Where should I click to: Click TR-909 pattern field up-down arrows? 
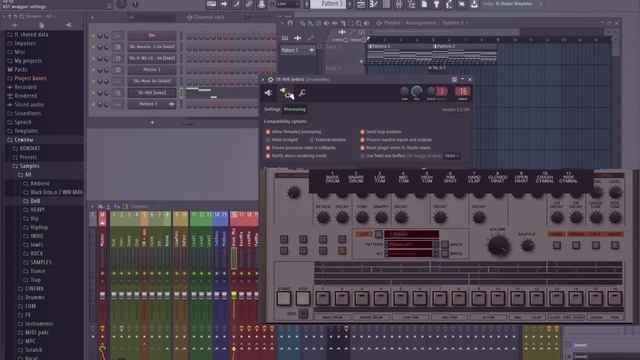pos(436,244)
